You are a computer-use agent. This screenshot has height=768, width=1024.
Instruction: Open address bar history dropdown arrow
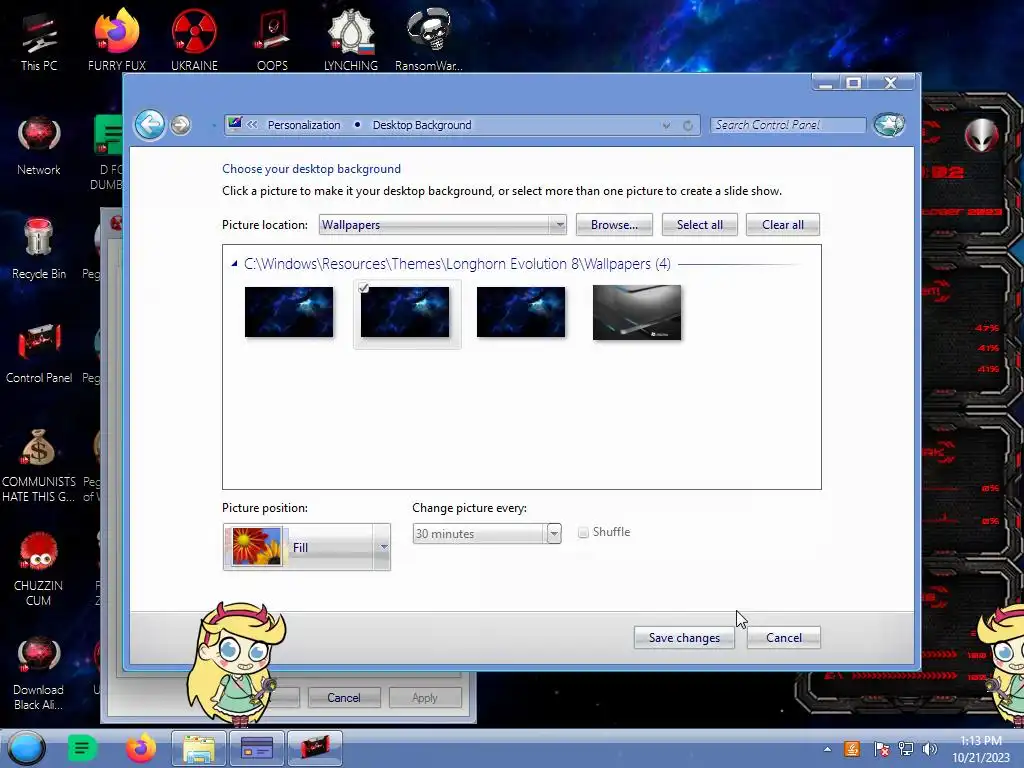pyautogui.click(x=666, y=125)
